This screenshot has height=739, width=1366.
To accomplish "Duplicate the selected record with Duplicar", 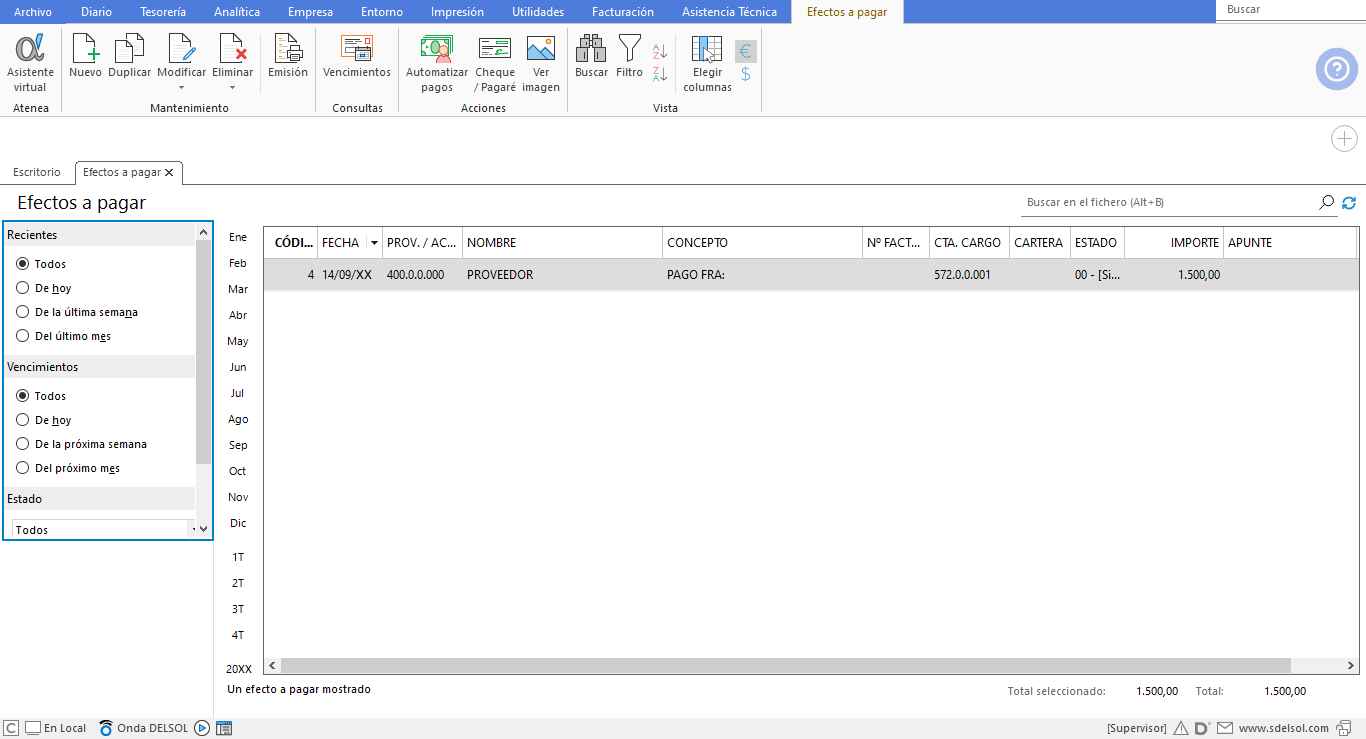I will pyautogui.click(x=129, y=56).
